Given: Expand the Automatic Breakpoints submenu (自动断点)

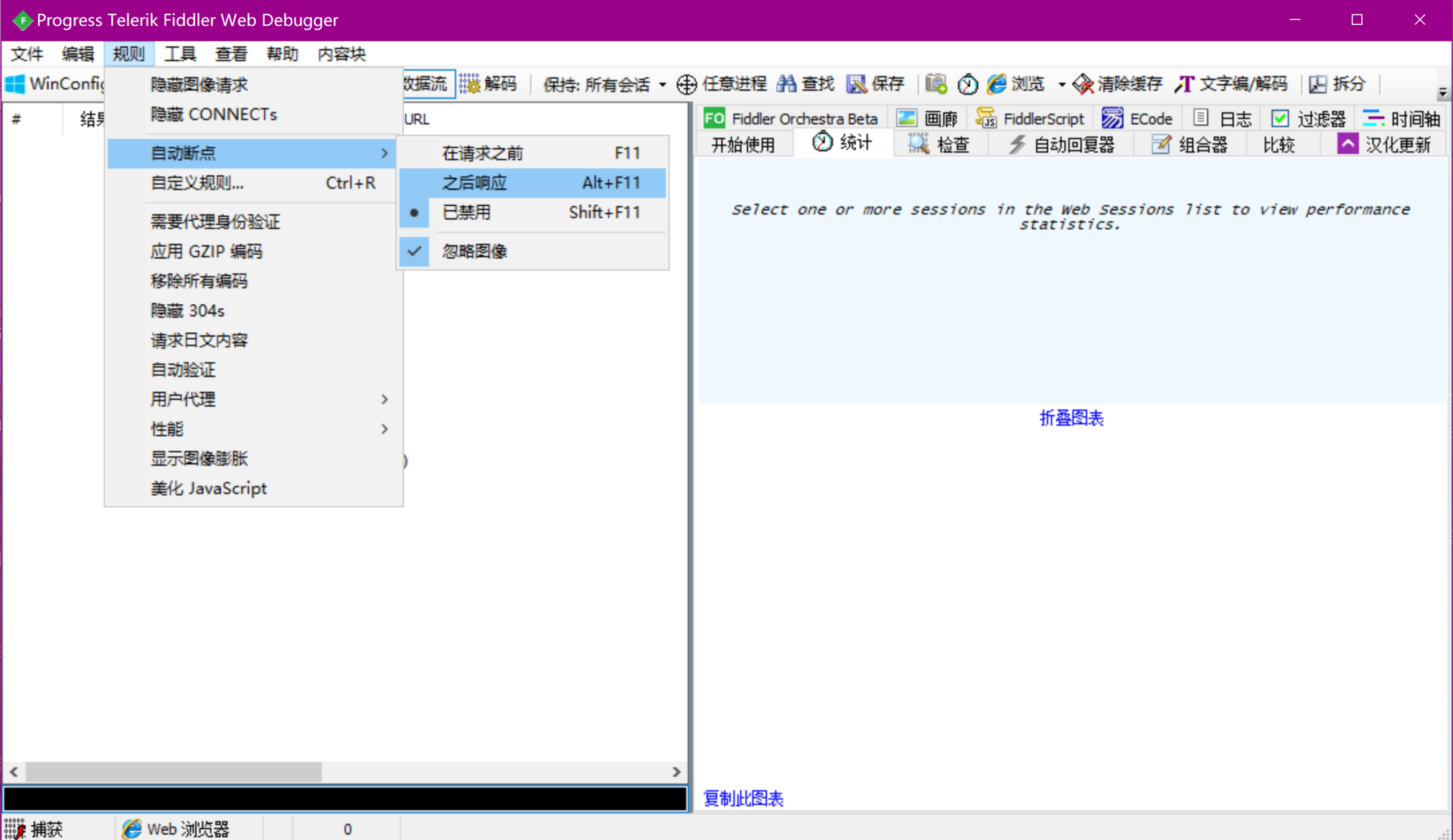Looking at the screenshot, I should (251, 153).
